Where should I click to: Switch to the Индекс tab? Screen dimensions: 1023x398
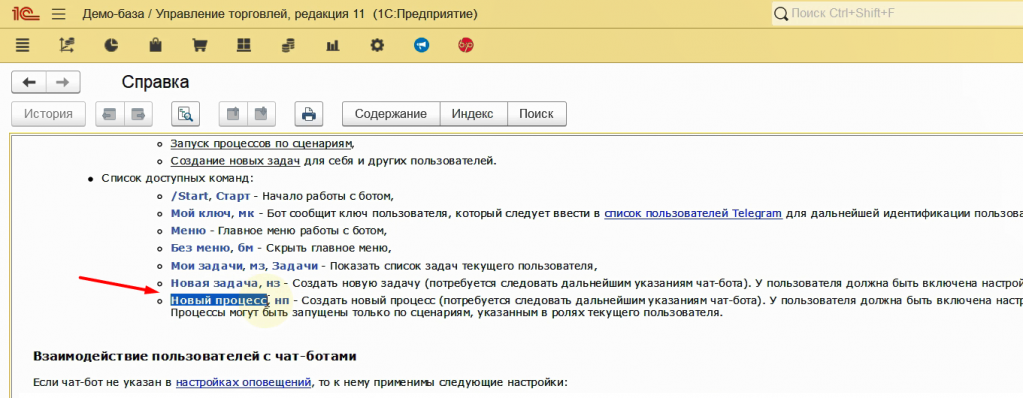[x=473, y=114]
